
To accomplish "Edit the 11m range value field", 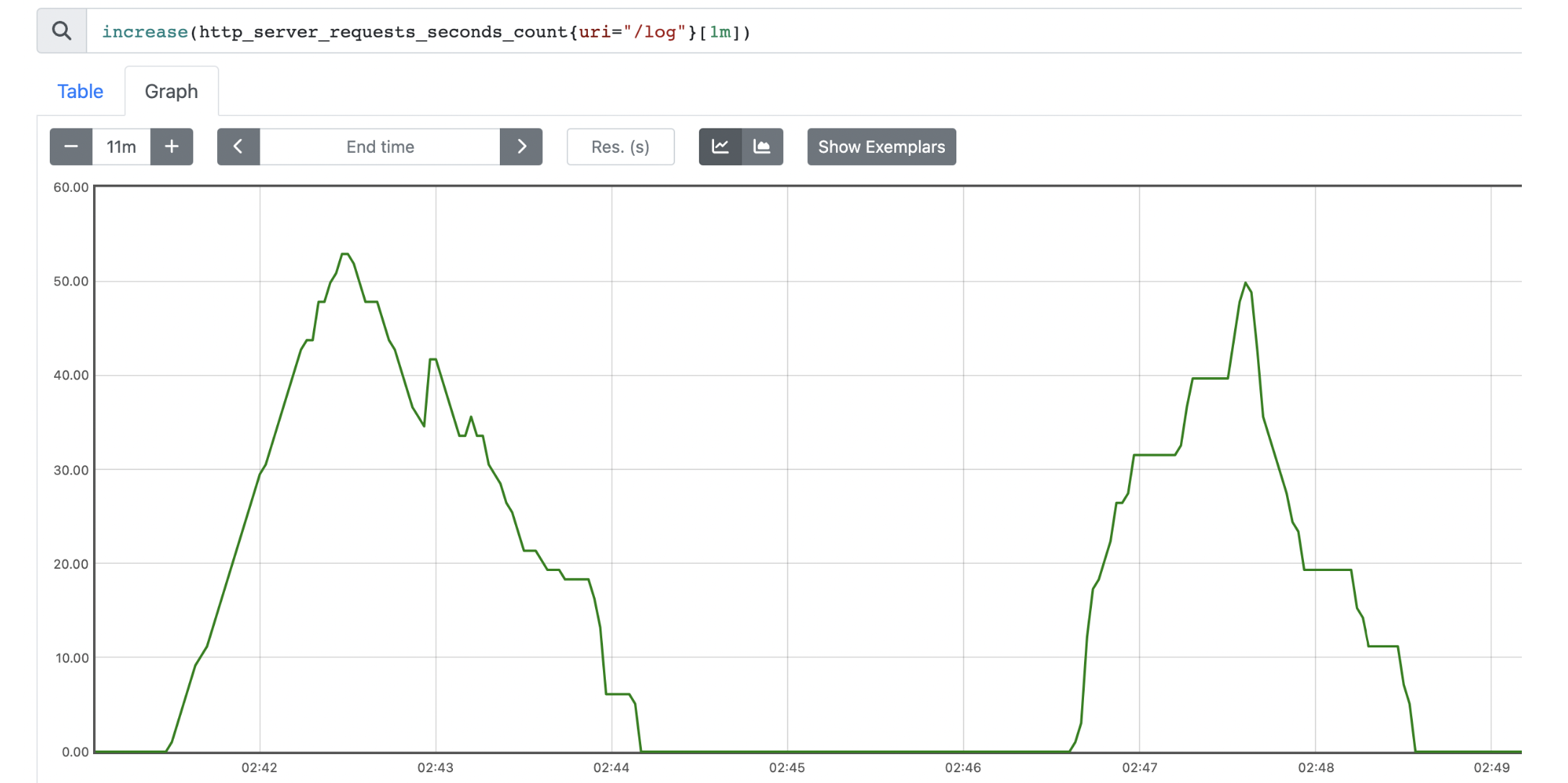I will click(x=121, y=147).
